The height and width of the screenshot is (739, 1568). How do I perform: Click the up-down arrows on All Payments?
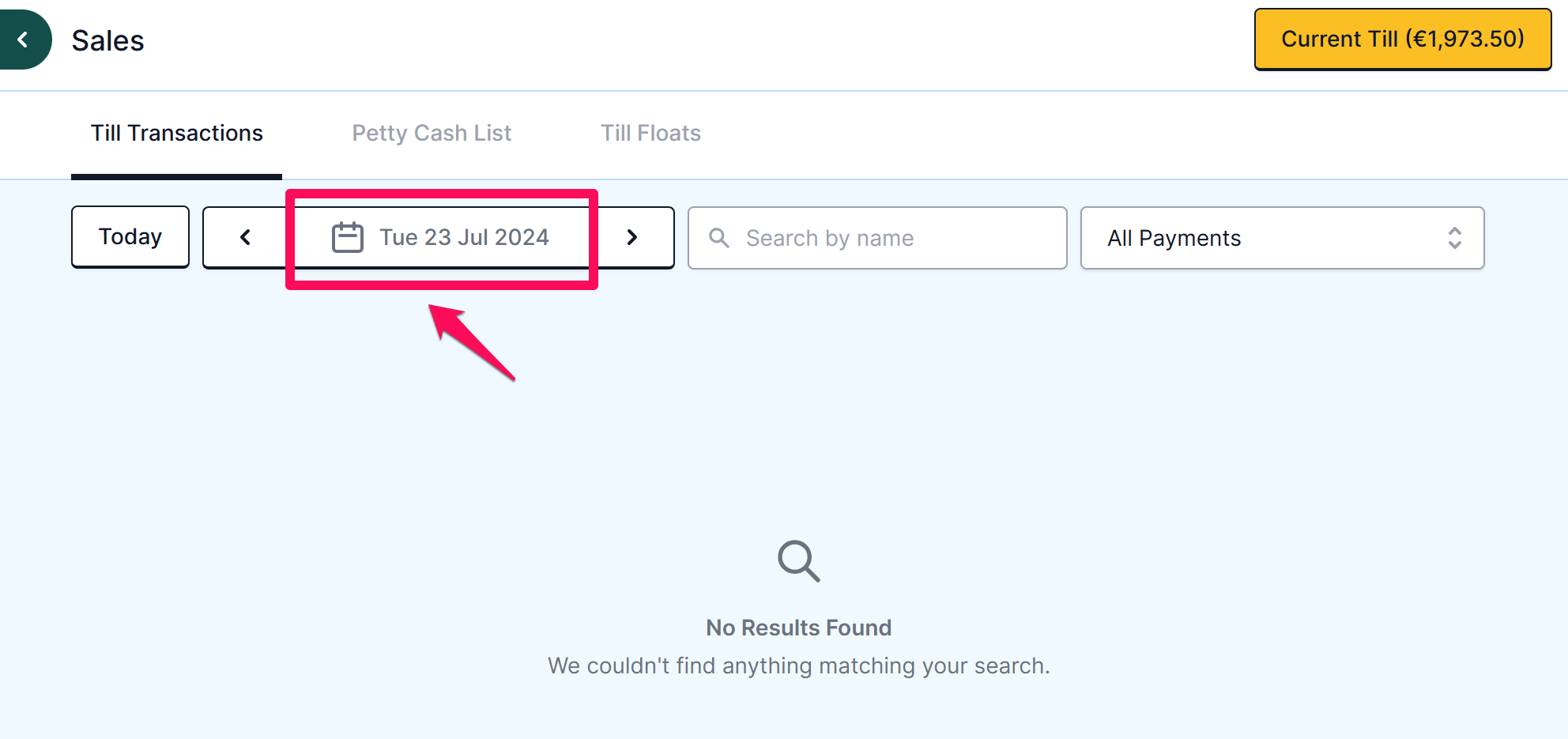(1454, 238)
